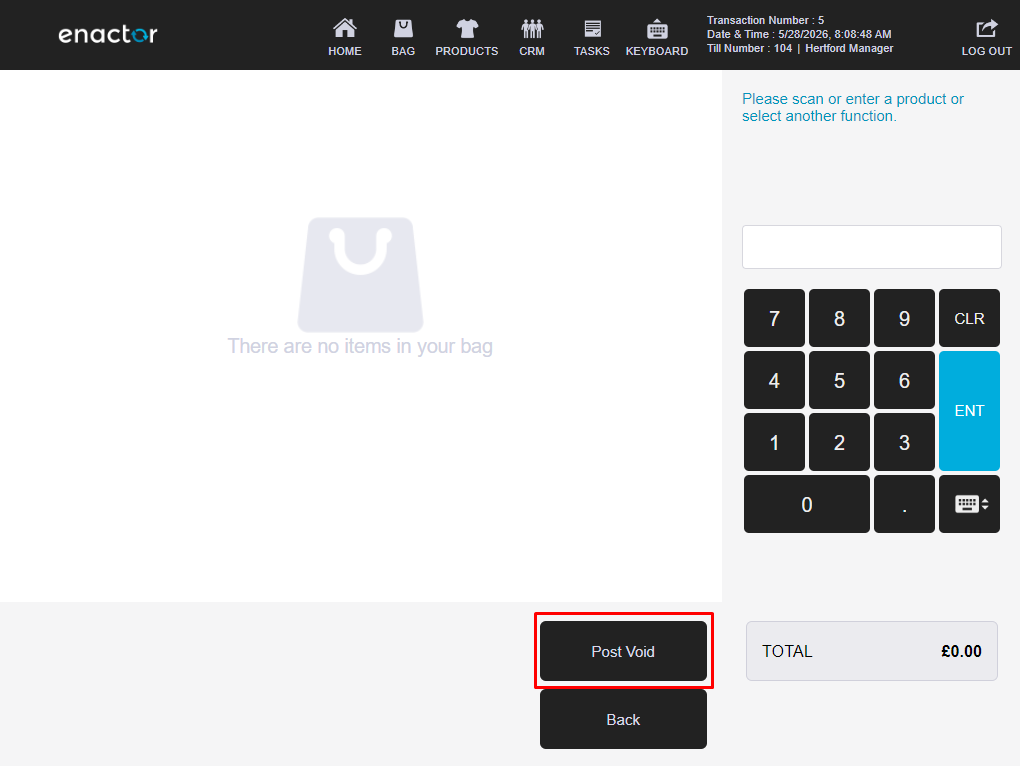The width and height of the screenshot is (1020, 766).
Task: Tap keypad digit 3
Action: click(904, 442)
